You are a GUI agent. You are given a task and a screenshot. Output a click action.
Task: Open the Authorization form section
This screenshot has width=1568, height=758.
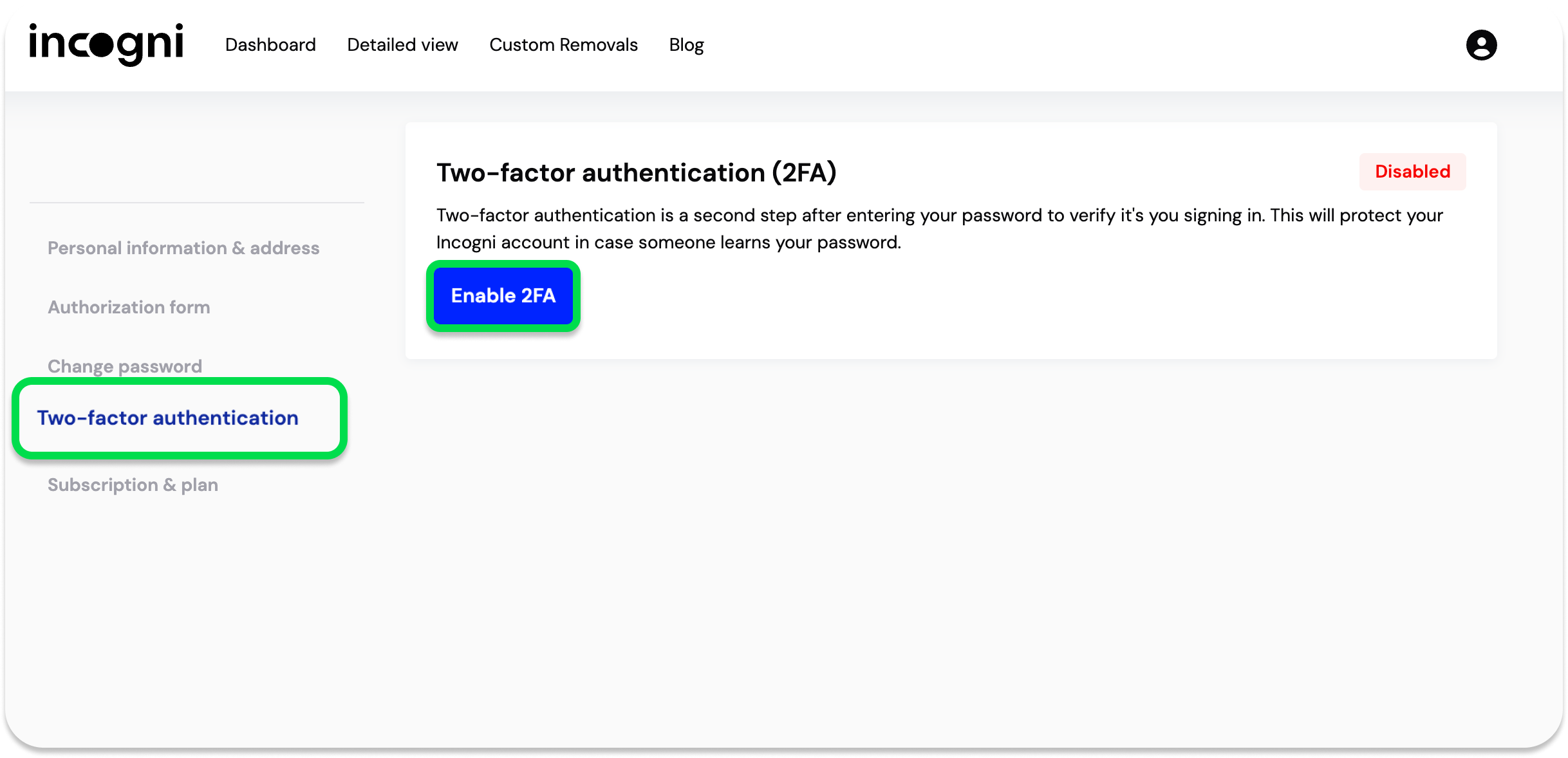click(x=129, y=308)
